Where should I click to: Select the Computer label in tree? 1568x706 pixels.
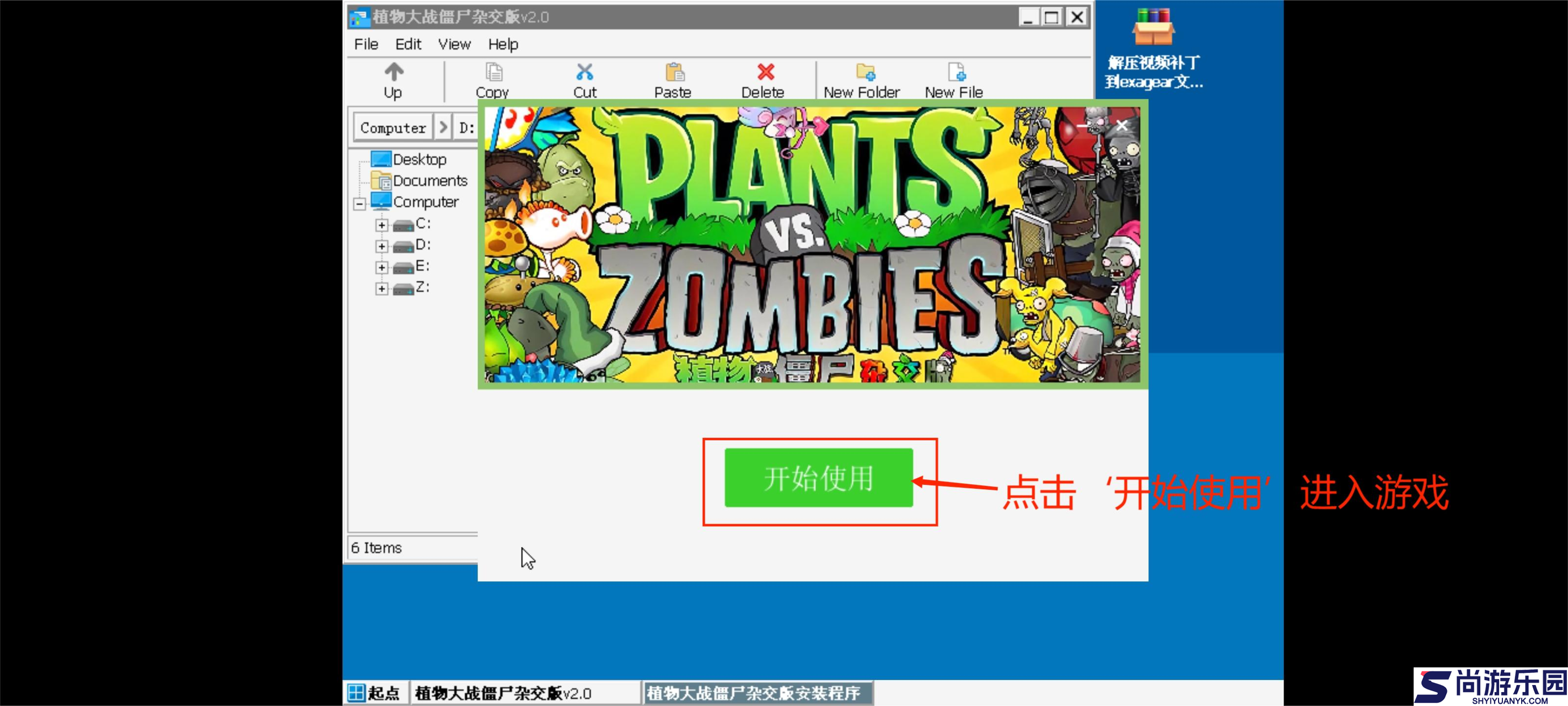(426, 202)
